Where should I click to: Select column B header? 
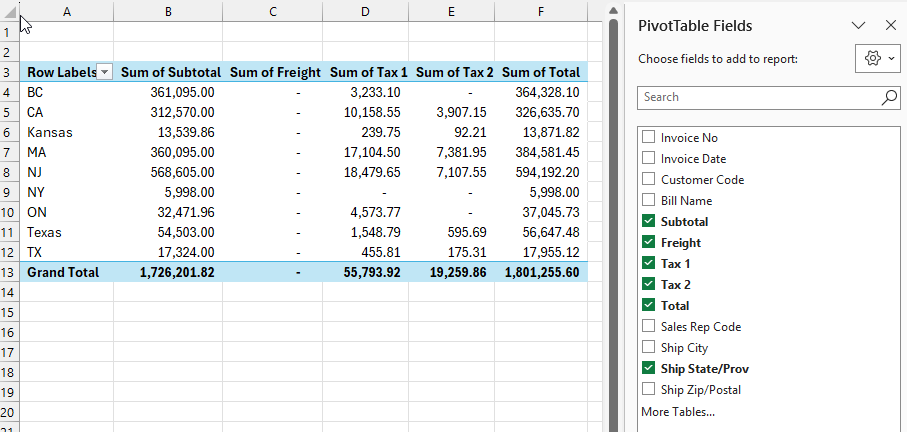[x=168, y=11]
